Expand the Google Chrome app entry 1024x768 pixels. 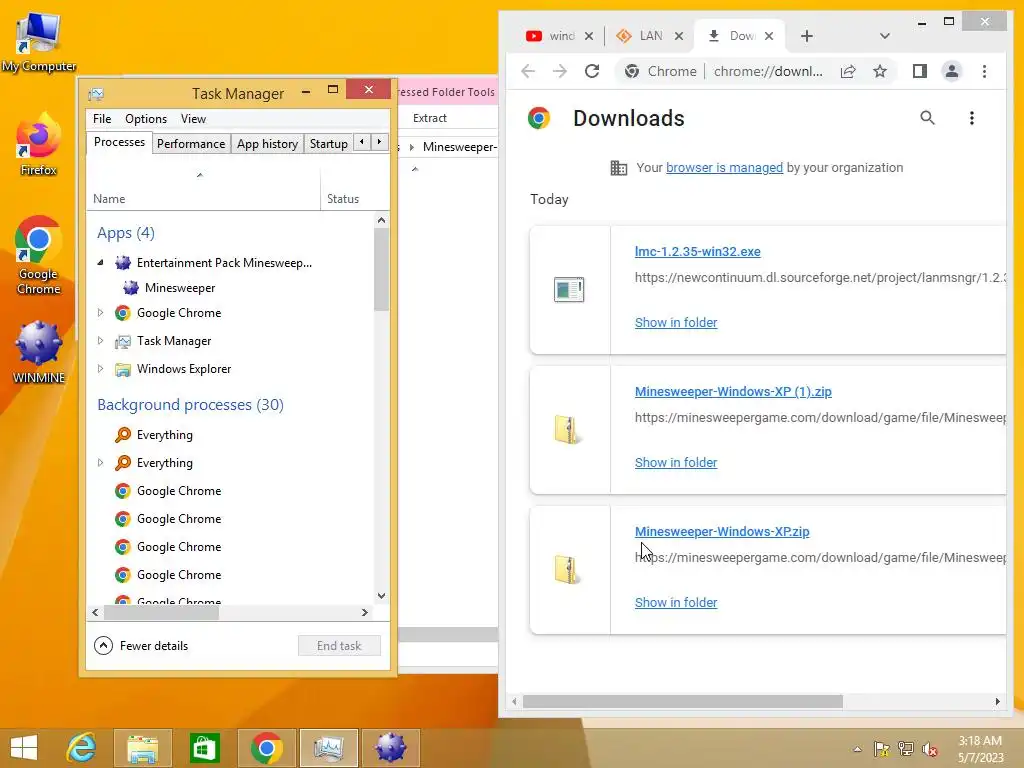point(100,313)
